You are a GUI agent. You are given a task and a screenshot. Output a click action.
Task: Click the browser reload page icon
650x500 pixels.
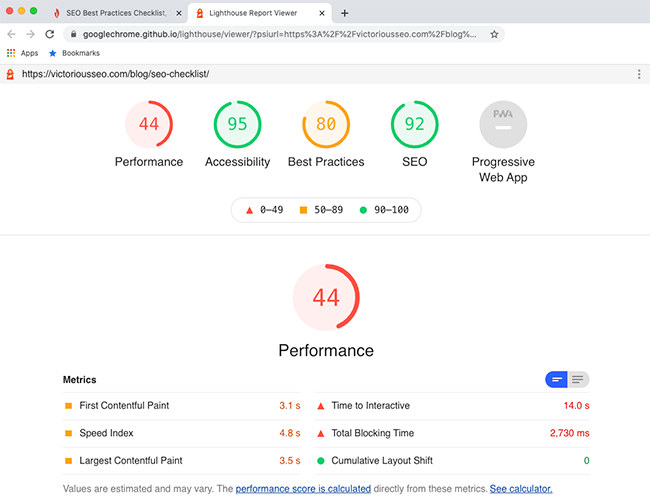click(x=50, y=34)
